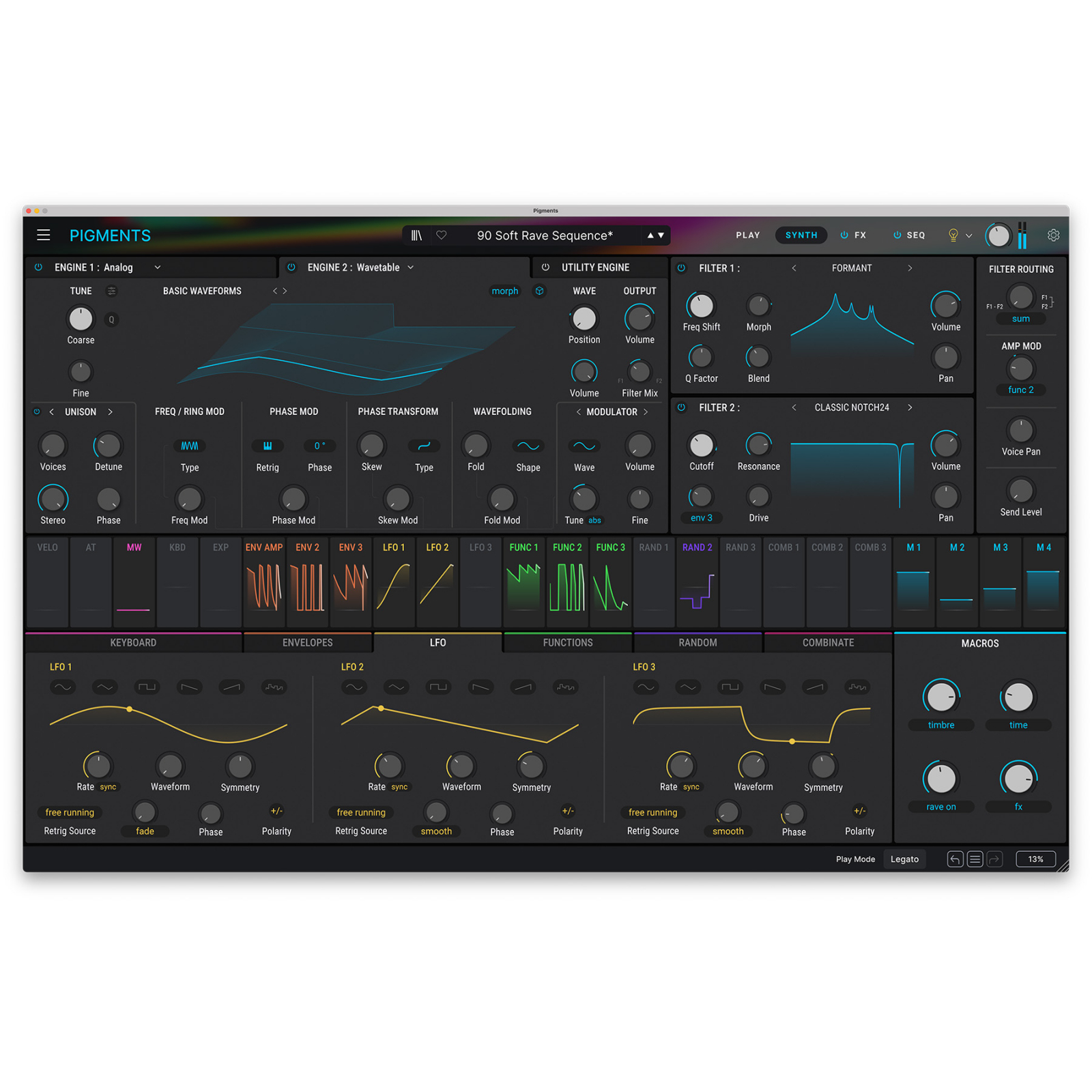Toggle Filter 2 power button
The height and width of the screenshot is (1092, 1092).
click(x=681, y=407)
